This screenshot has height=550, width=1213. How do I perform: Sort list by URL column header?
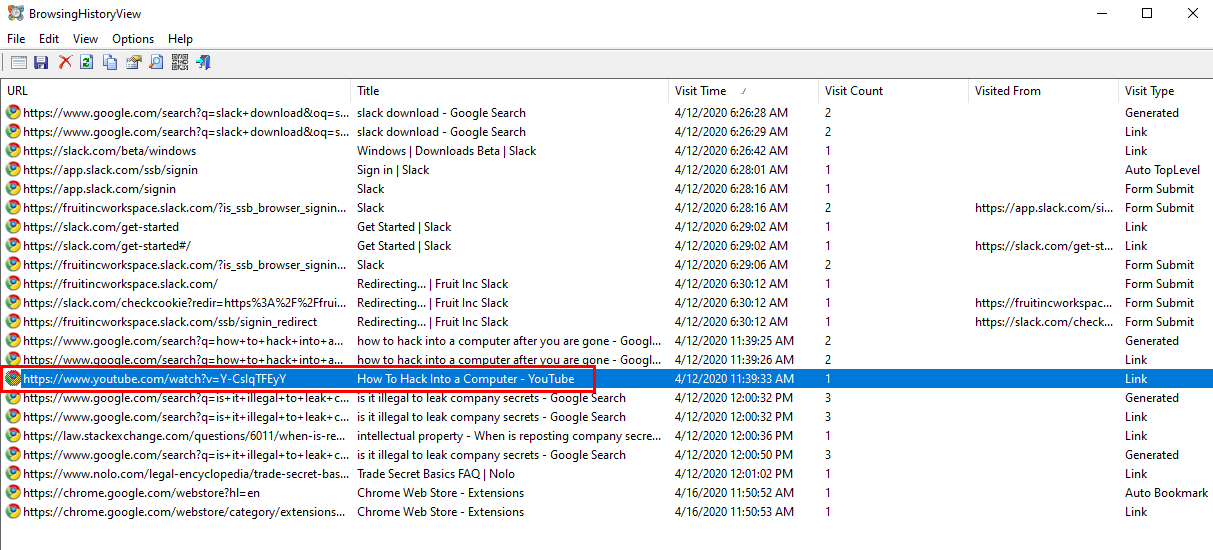(18, 91)
